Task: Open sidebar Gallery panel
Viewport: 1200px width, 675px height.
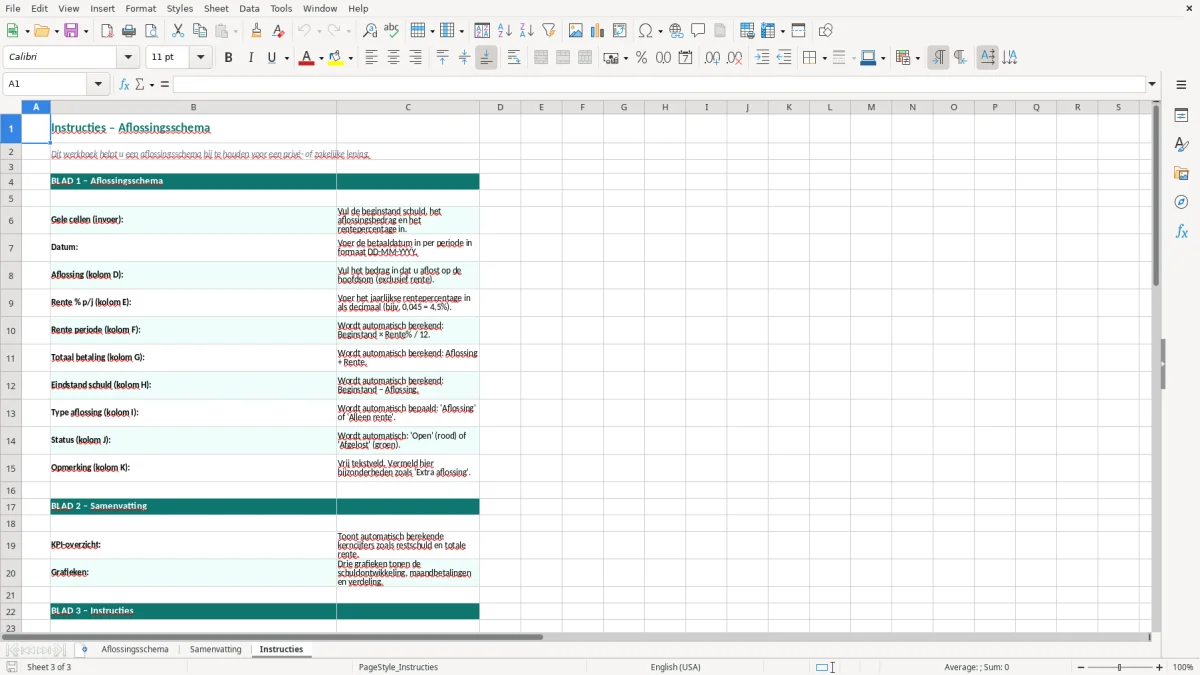Action: 1181,173
